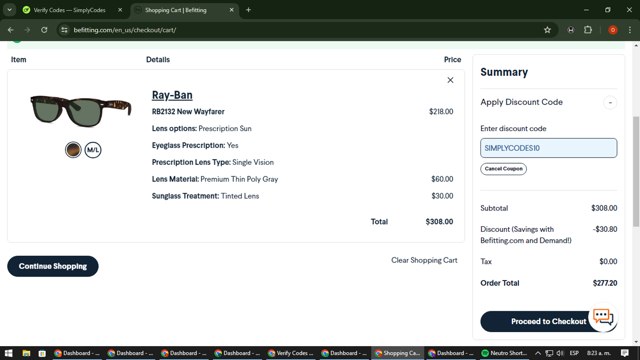The width and height of the screenshot is (640, 360).
Task: Go back to previous page
Action: [11, 30]
